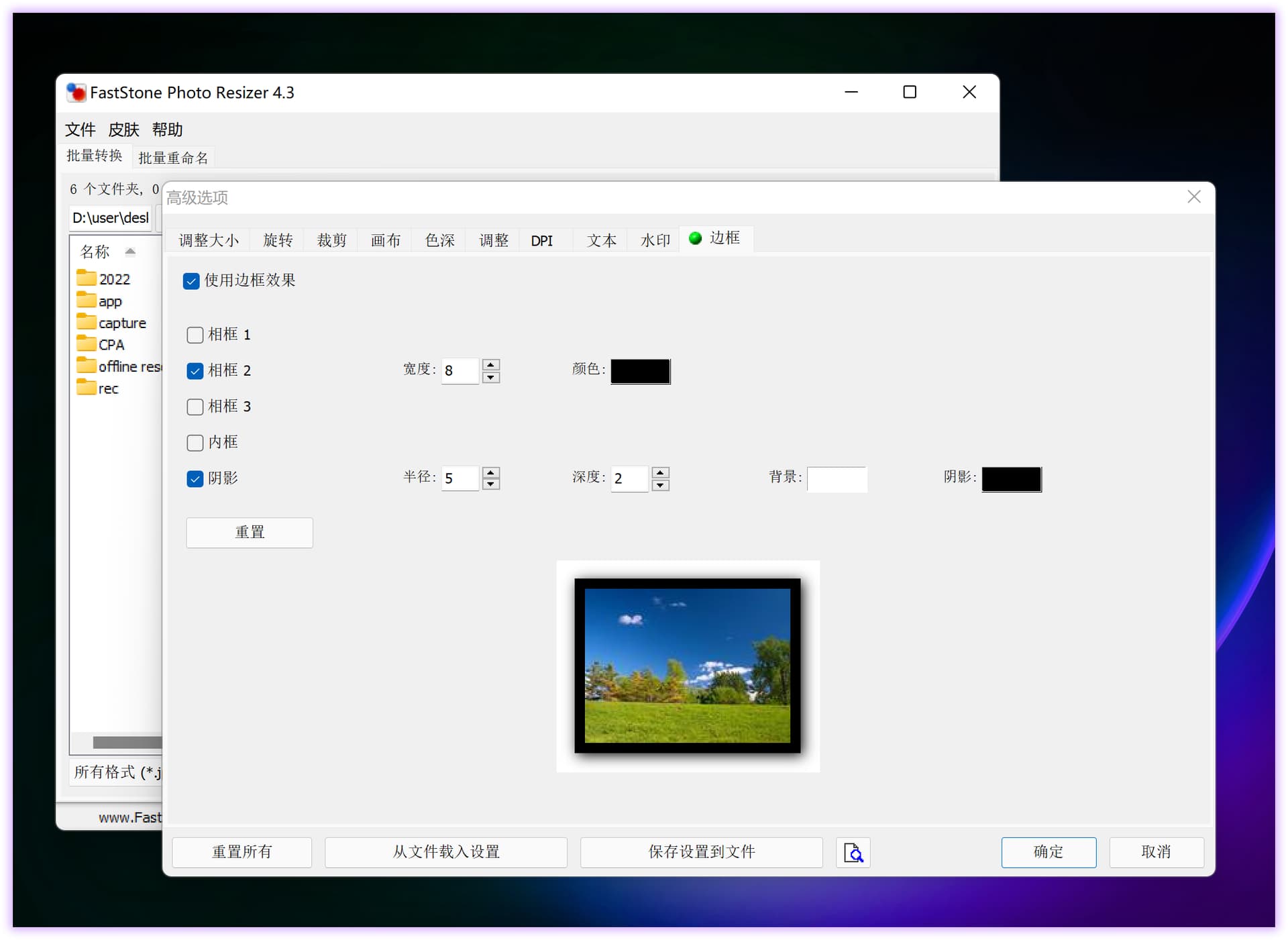The image size is (1288, 940).
Task: Increase 宽度 value with up arrow
Action: click(491, 365)
